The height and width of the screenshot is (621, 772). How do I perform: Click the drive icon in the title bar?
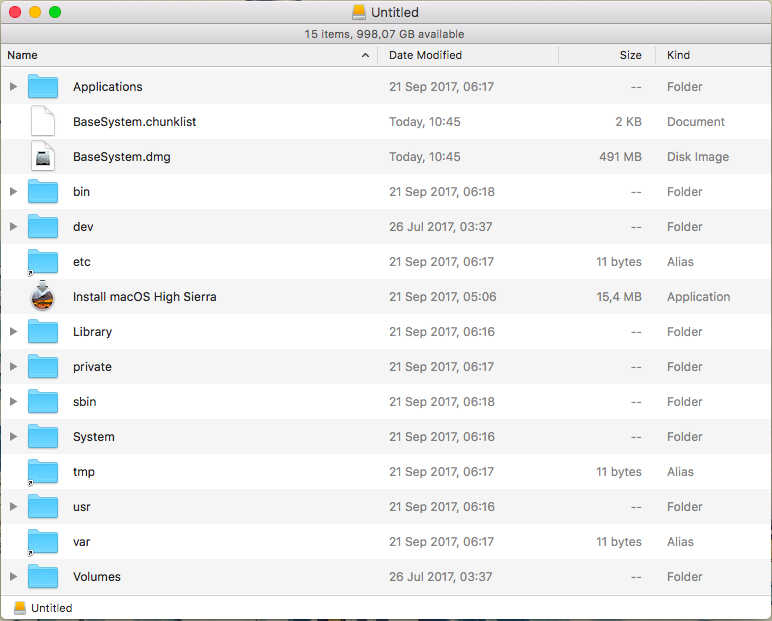[x=359, y=12]
